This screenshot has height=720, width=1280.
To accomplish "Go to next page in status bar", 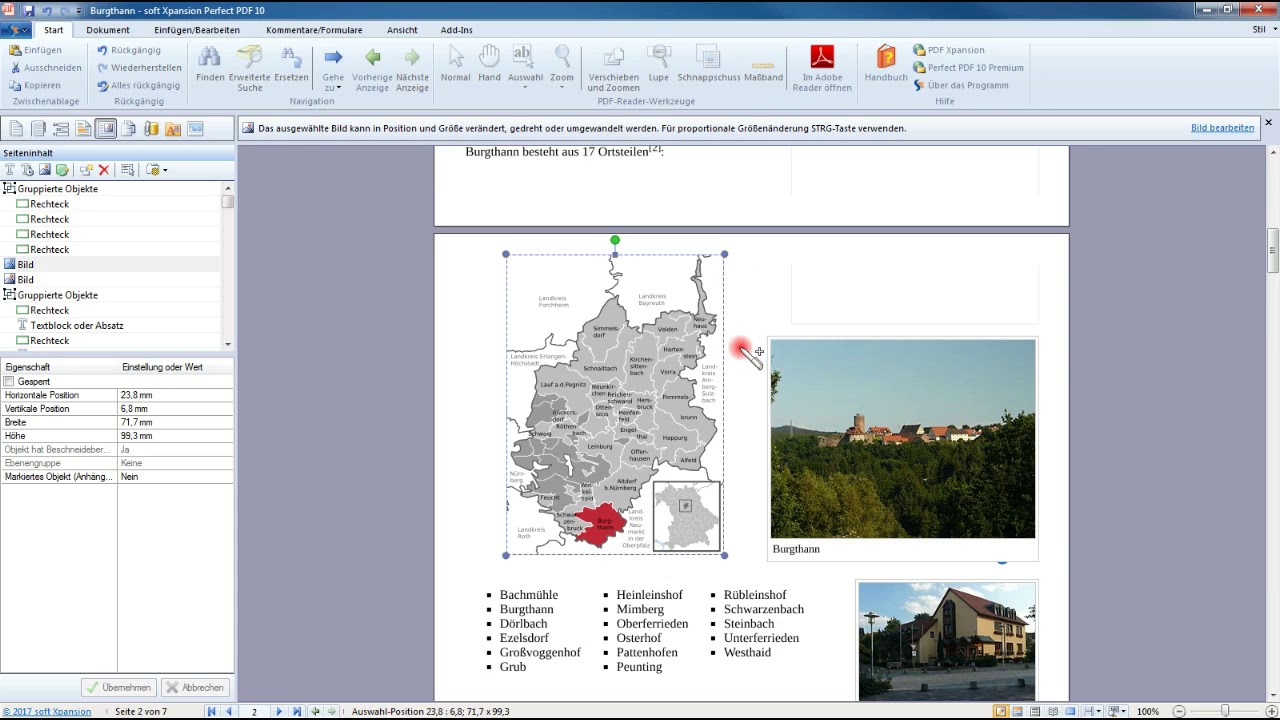I will 279,712.
